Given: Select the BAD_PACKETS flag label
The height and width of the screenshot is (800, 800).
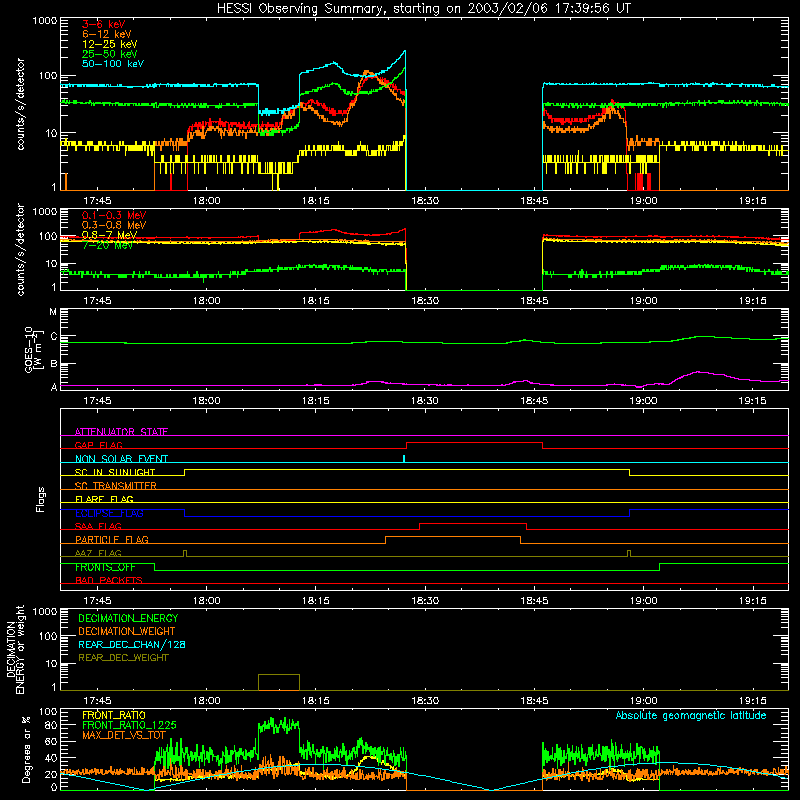Looking at the screenshot, I should (109, 580).
